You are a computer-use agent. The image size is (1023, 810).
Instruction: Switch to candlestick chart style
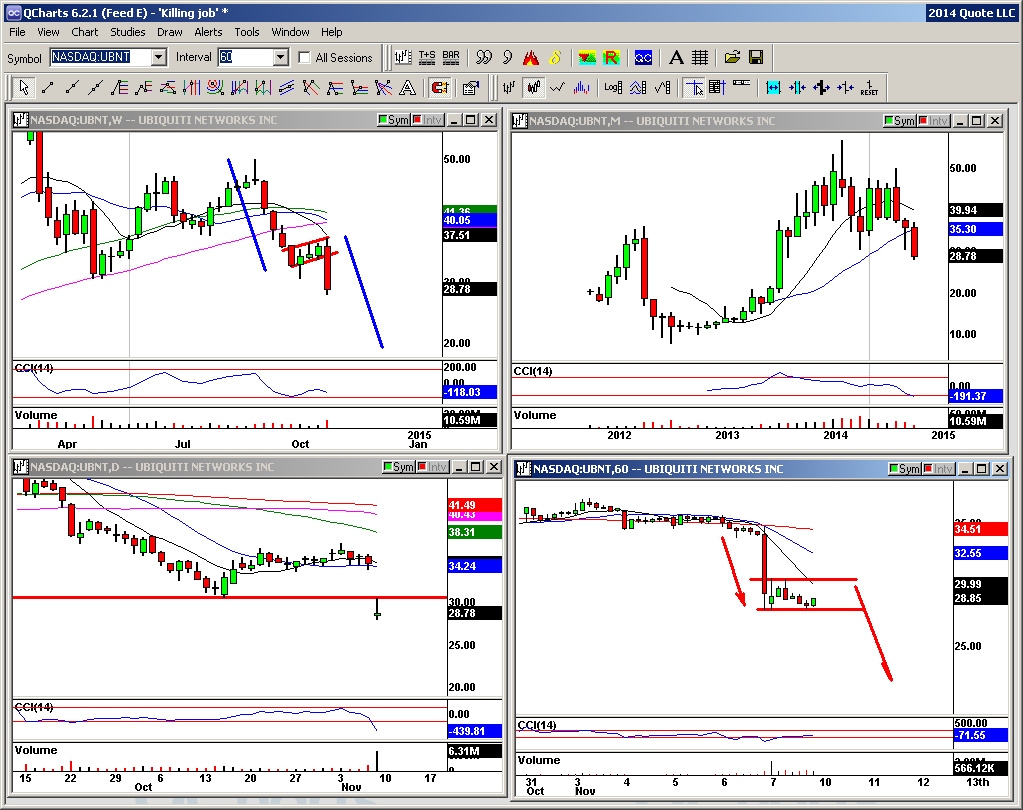[x=534, y=87]
